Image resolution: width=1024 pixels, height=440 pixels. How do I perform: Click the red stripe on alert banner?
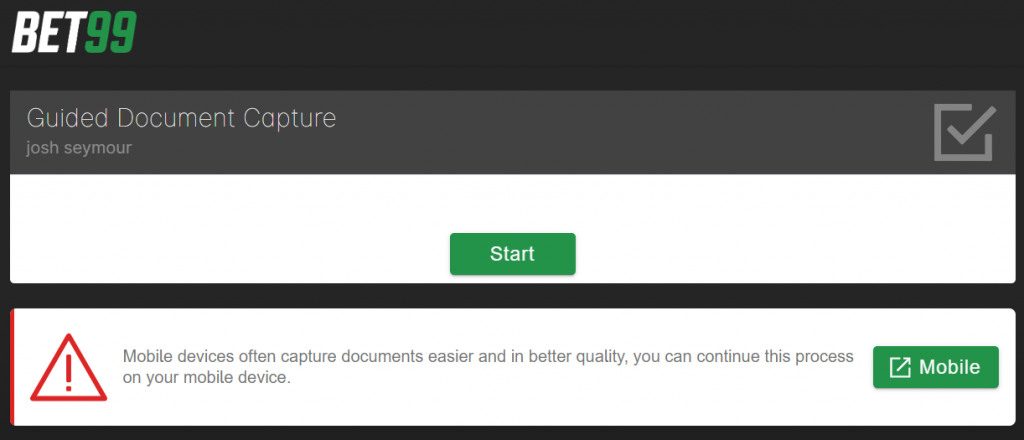[x=12, y=368]
